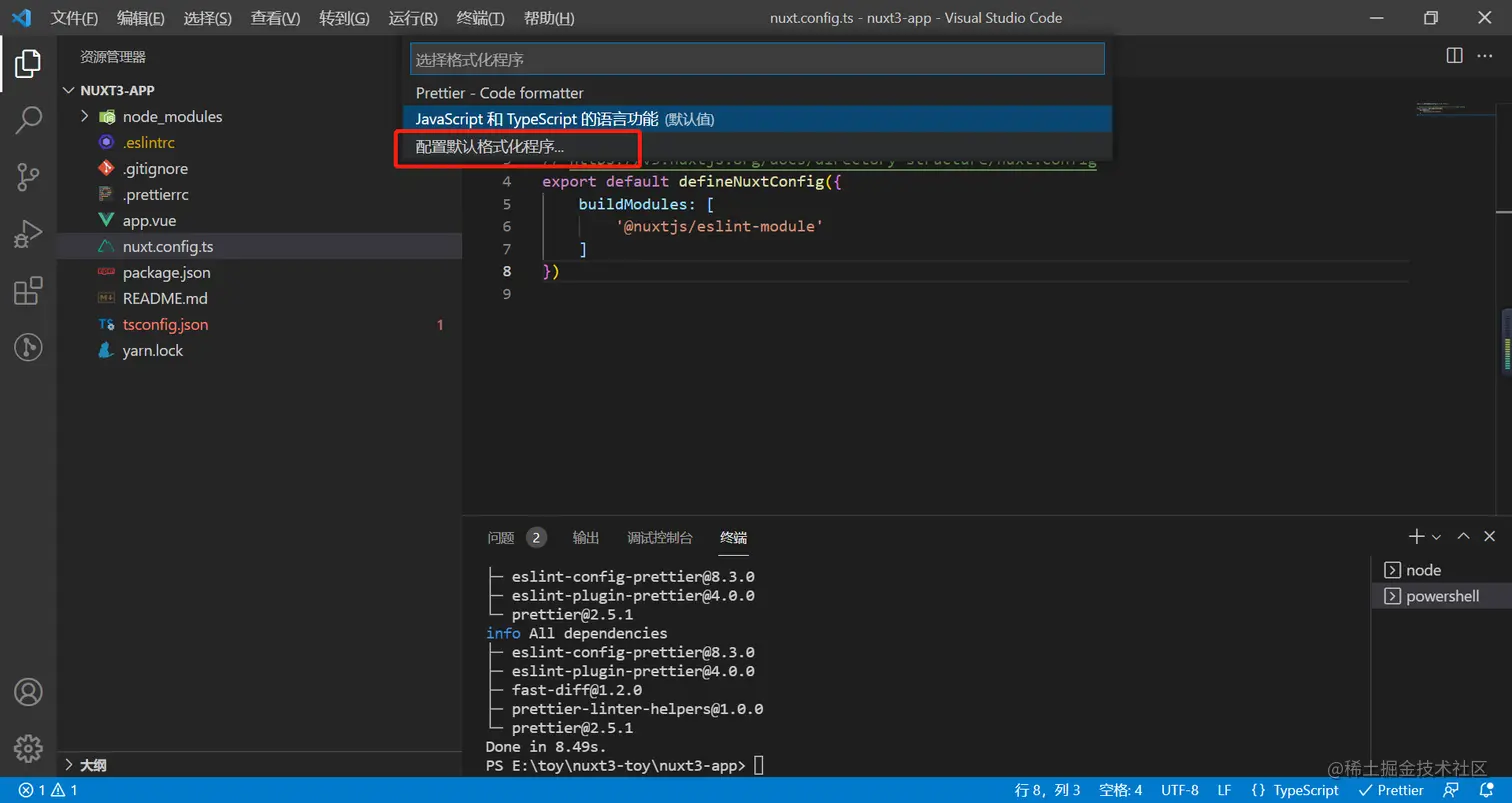Switch to the powershell terminal session
The height and width of the screenshot is (803, 1512).
[1441, 596]
